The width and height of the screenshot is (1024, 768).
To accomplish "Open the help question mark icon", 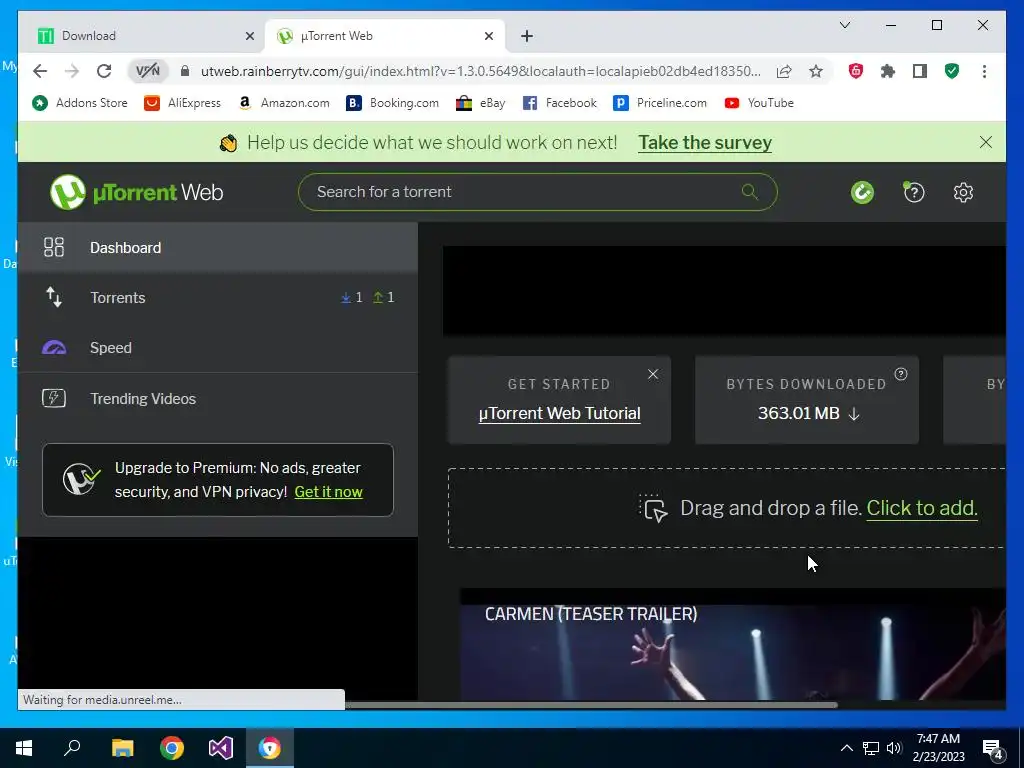I will coord(913,192).
